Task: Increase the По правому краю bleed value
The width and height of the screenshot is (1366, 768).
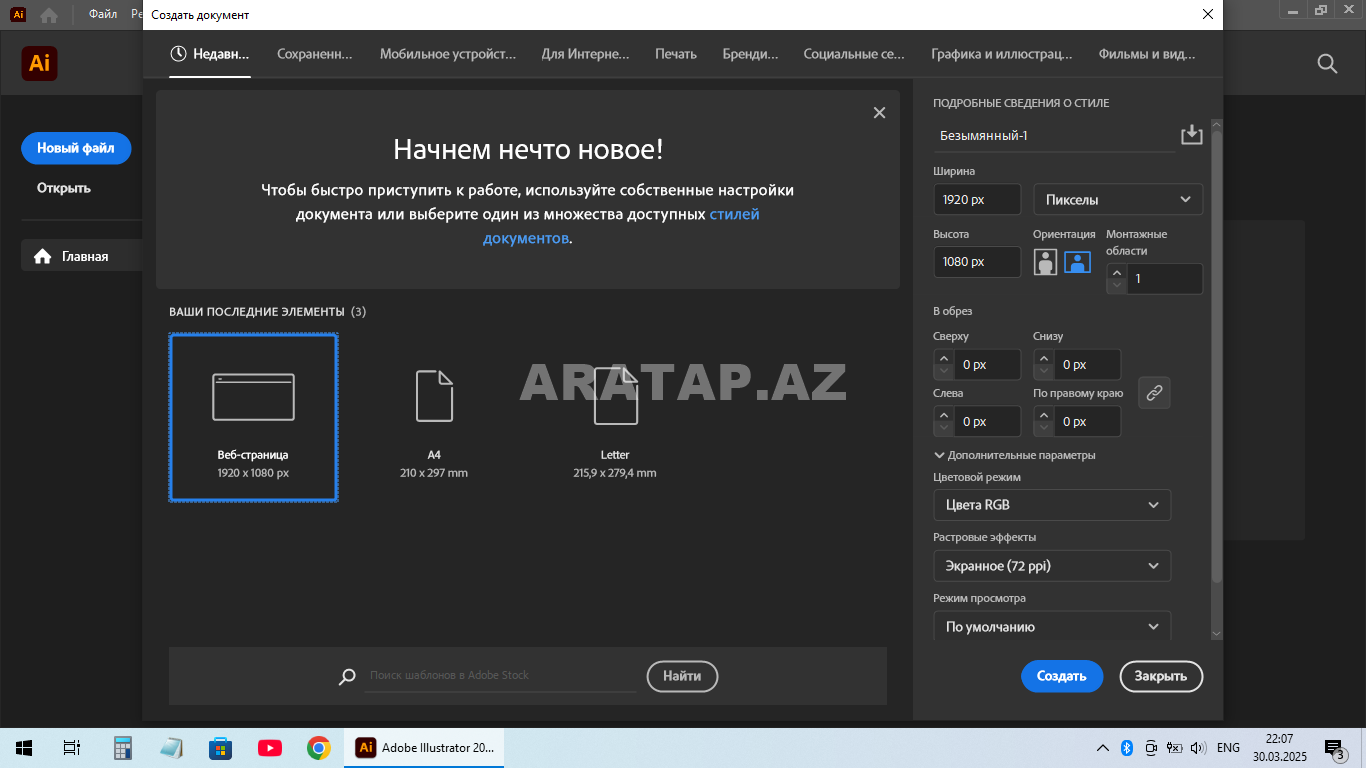Action: point(1043,415)
